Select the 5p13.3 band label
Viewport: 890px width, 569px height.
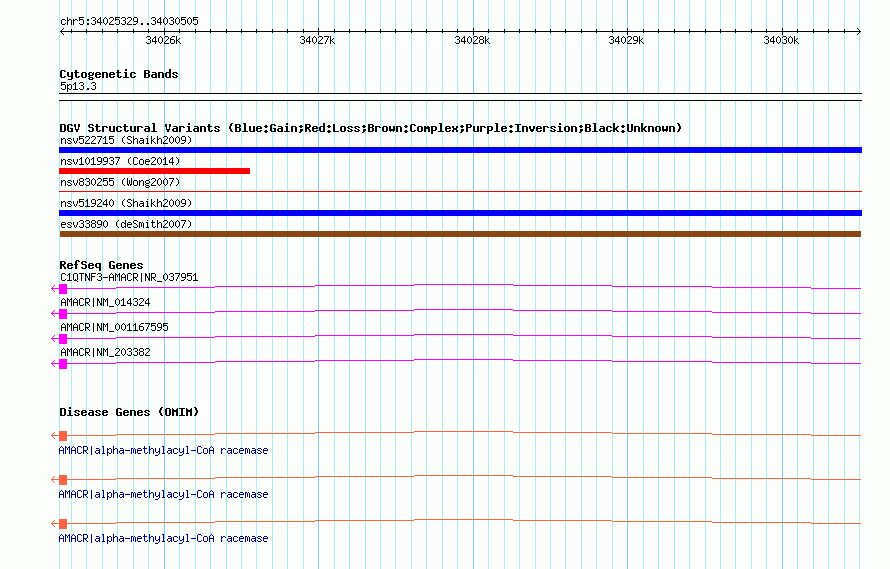pos(78,86)
